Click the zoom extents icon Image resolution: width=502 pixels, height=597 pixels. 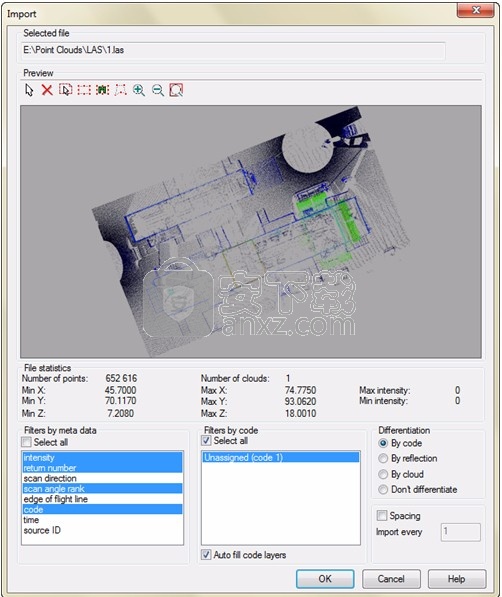[x=176, y=90]
